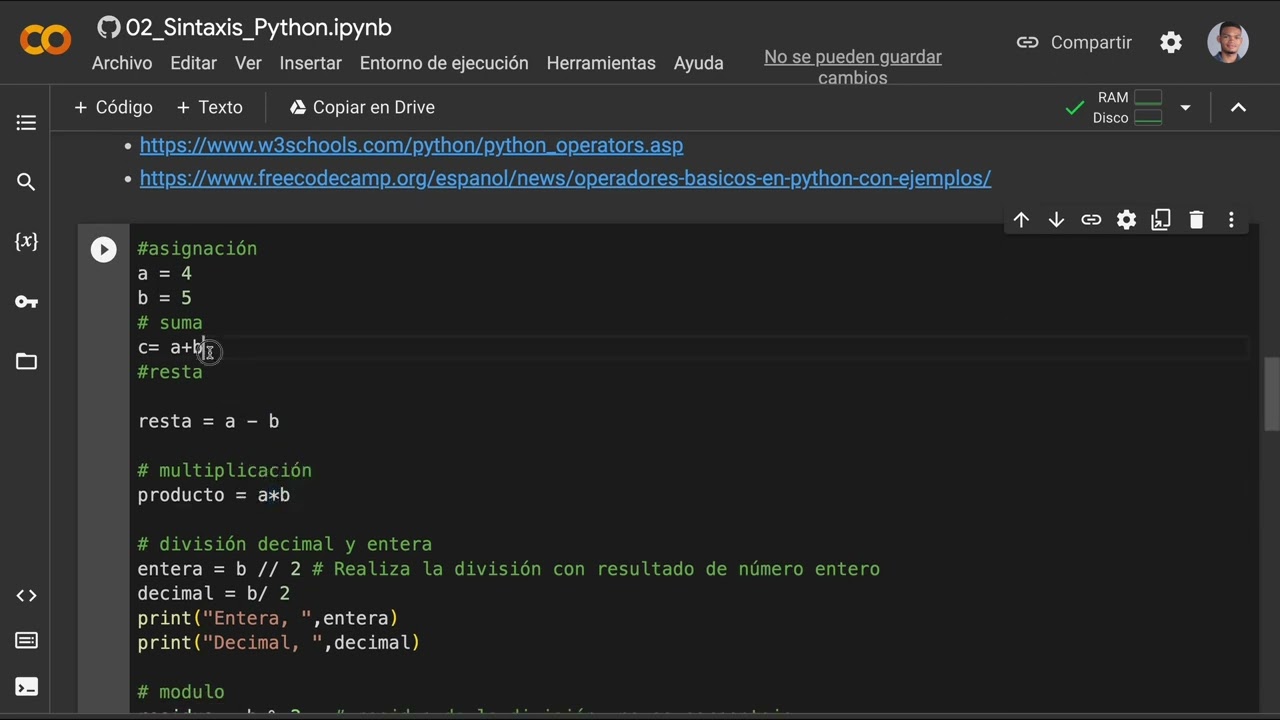Click the #resta comment line
The width and height of the screenshot is (1280, 720).
(170, 372)
